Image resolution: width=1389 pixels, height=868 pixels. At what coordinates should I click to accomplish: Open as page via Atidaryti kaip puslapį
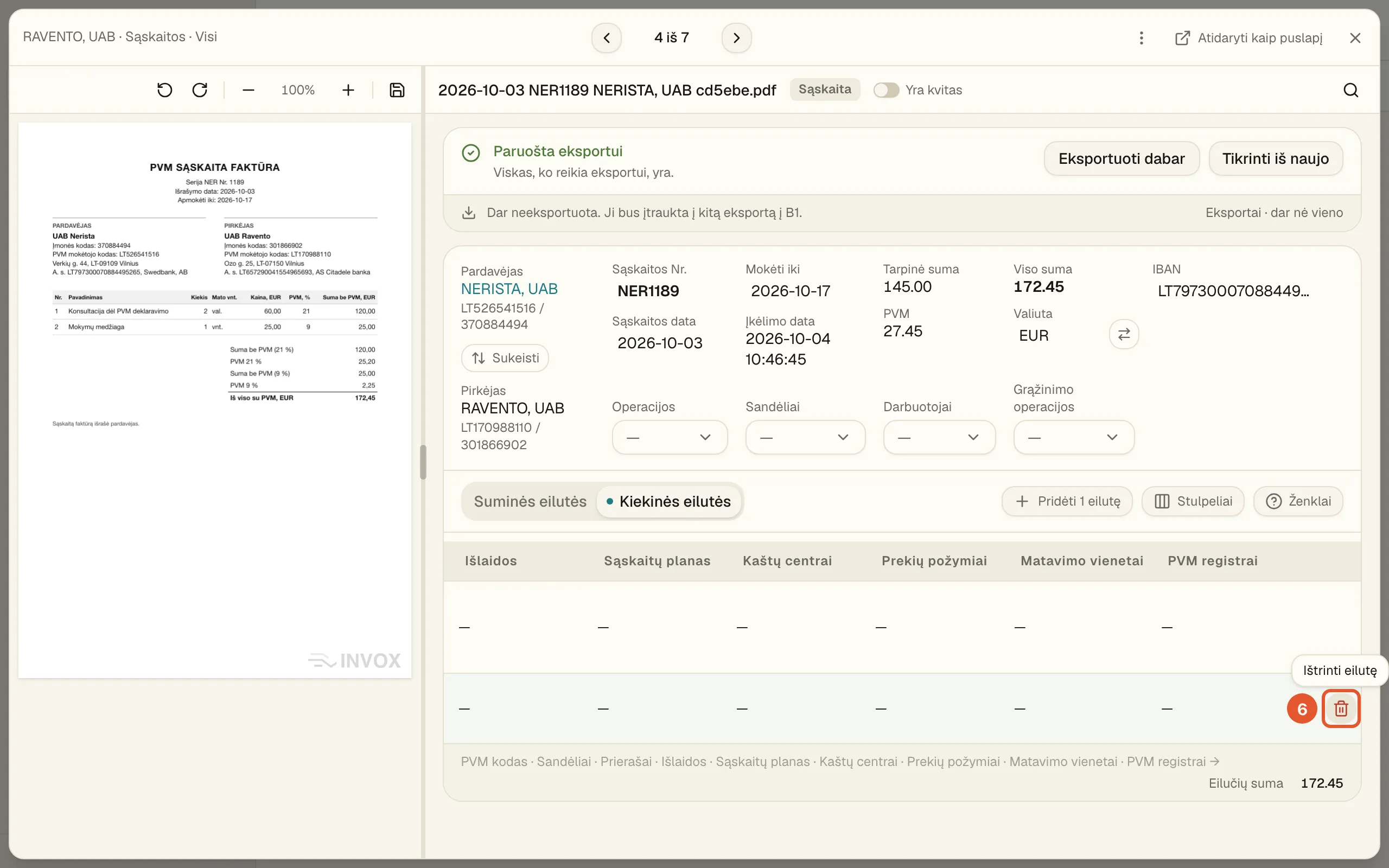point(1248,38)
